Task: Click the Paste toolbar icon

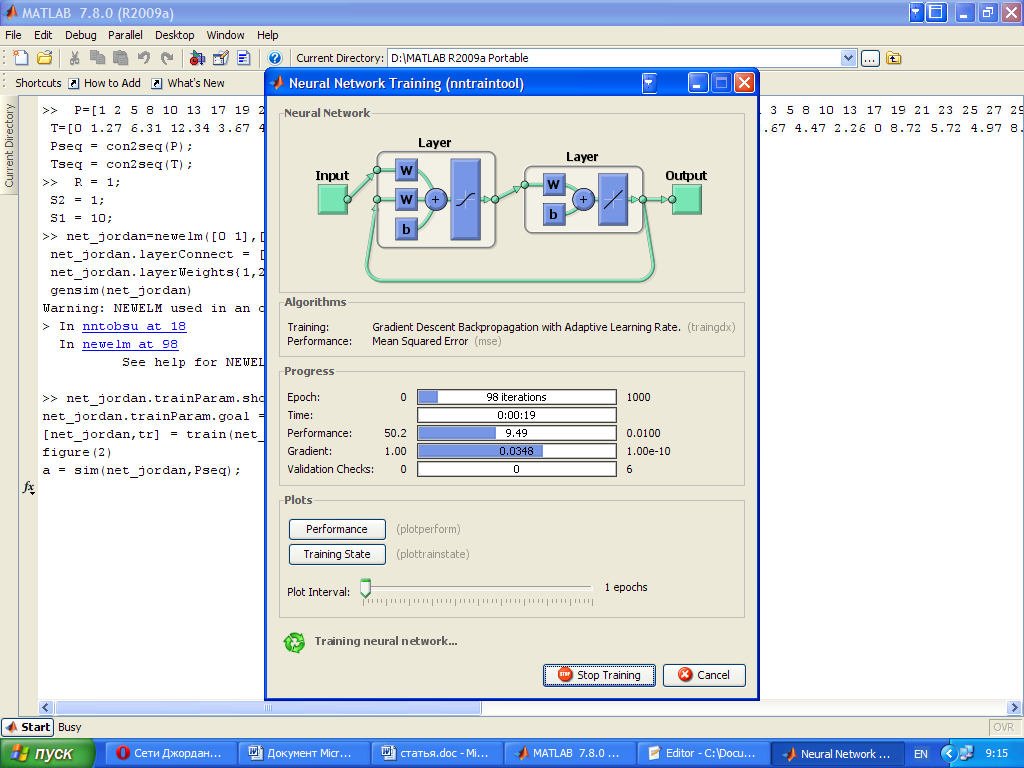Action: click(120, 57)
